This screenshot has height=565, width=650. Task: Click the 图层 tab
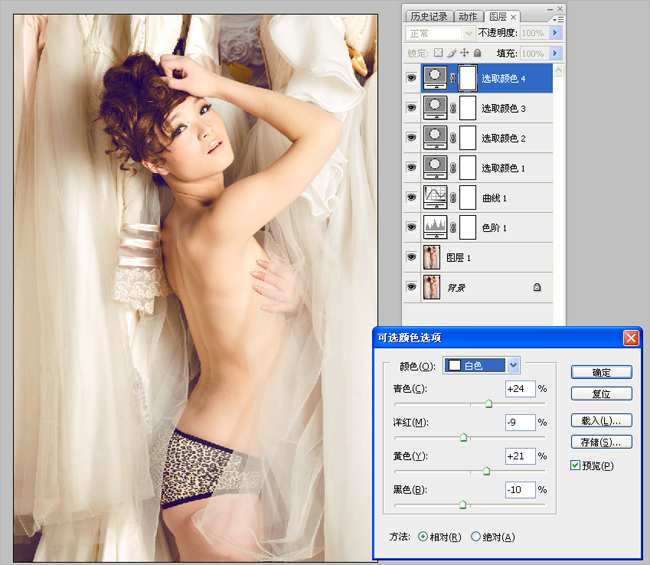498,16
